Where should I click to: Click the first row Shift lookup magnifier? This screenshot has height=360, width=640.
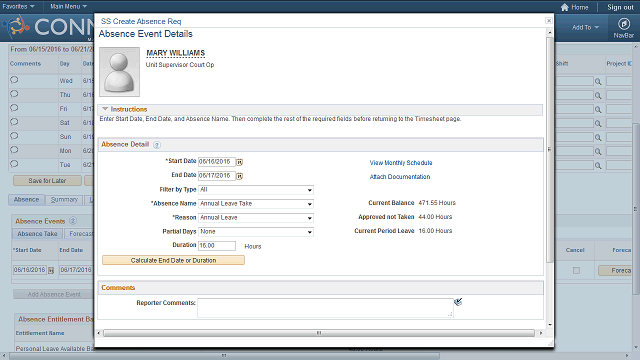point(598,82)
